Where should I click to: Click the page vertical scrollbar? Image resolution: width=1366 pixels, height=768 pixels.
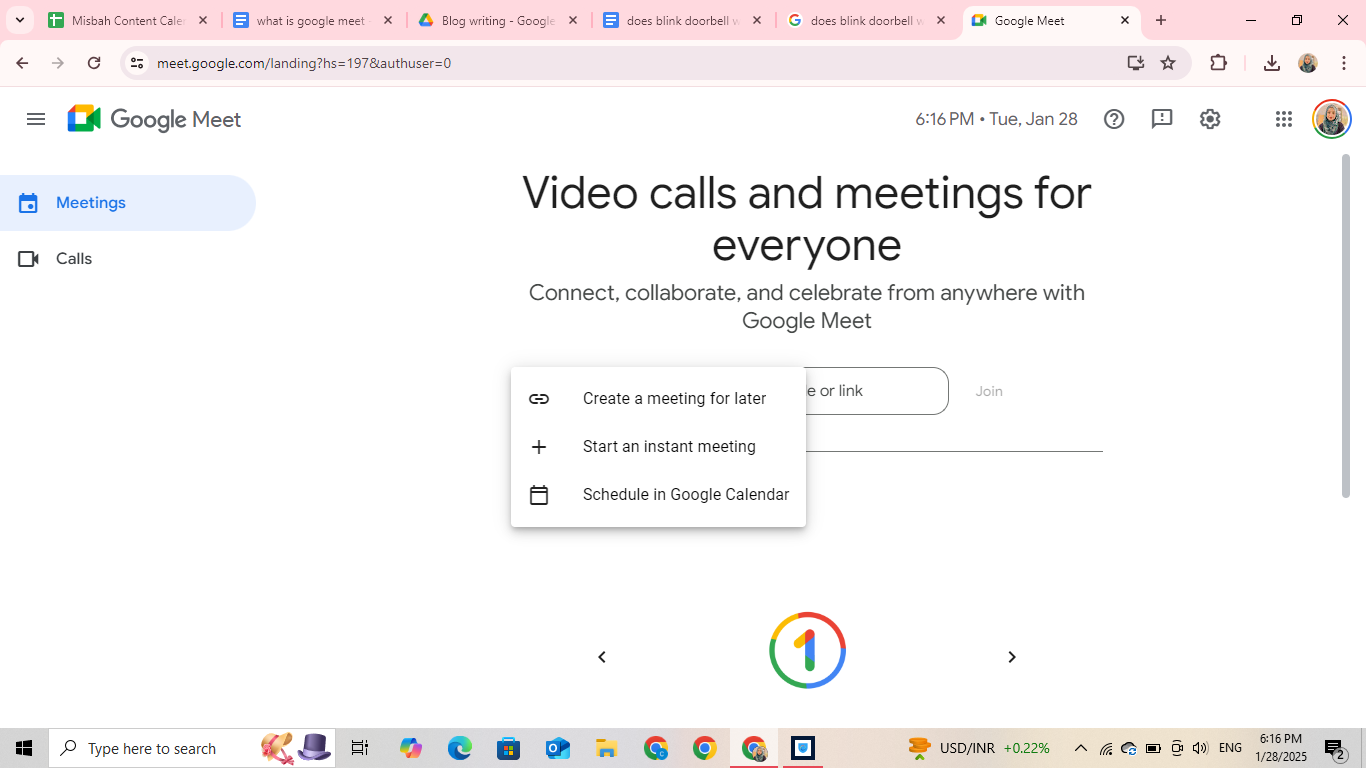click(1346, 325)
